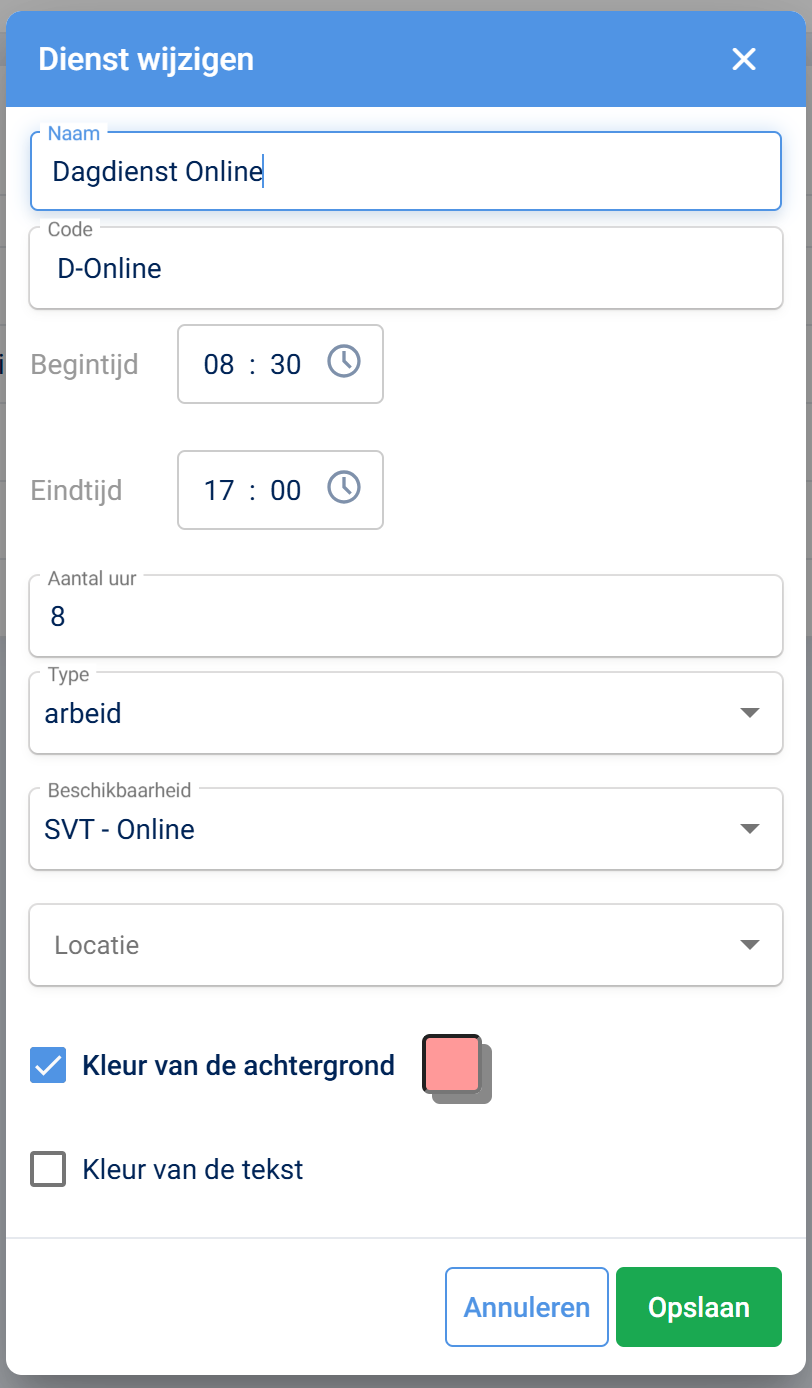Enable the Kleur van de tekst checkbox
This screenshot has width=812, height=1388.
coord(48,1168)
